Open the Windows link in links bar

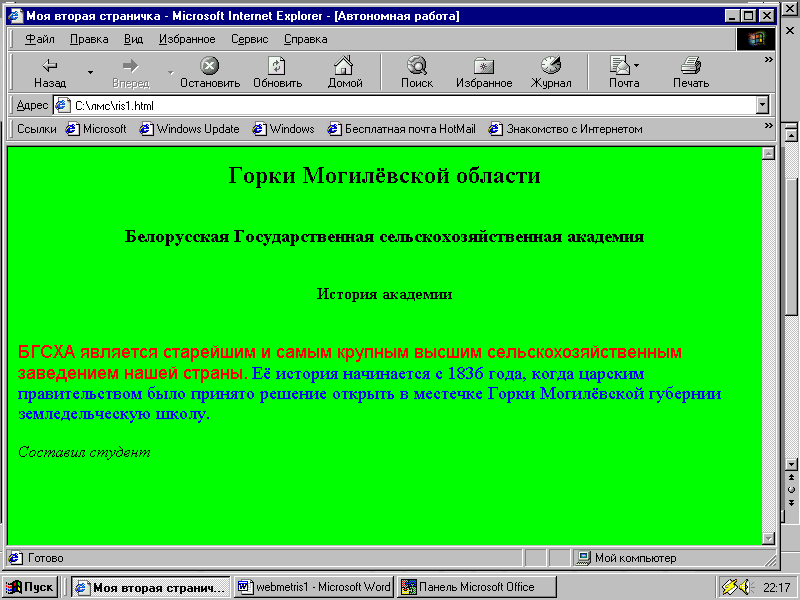[283, 129]
